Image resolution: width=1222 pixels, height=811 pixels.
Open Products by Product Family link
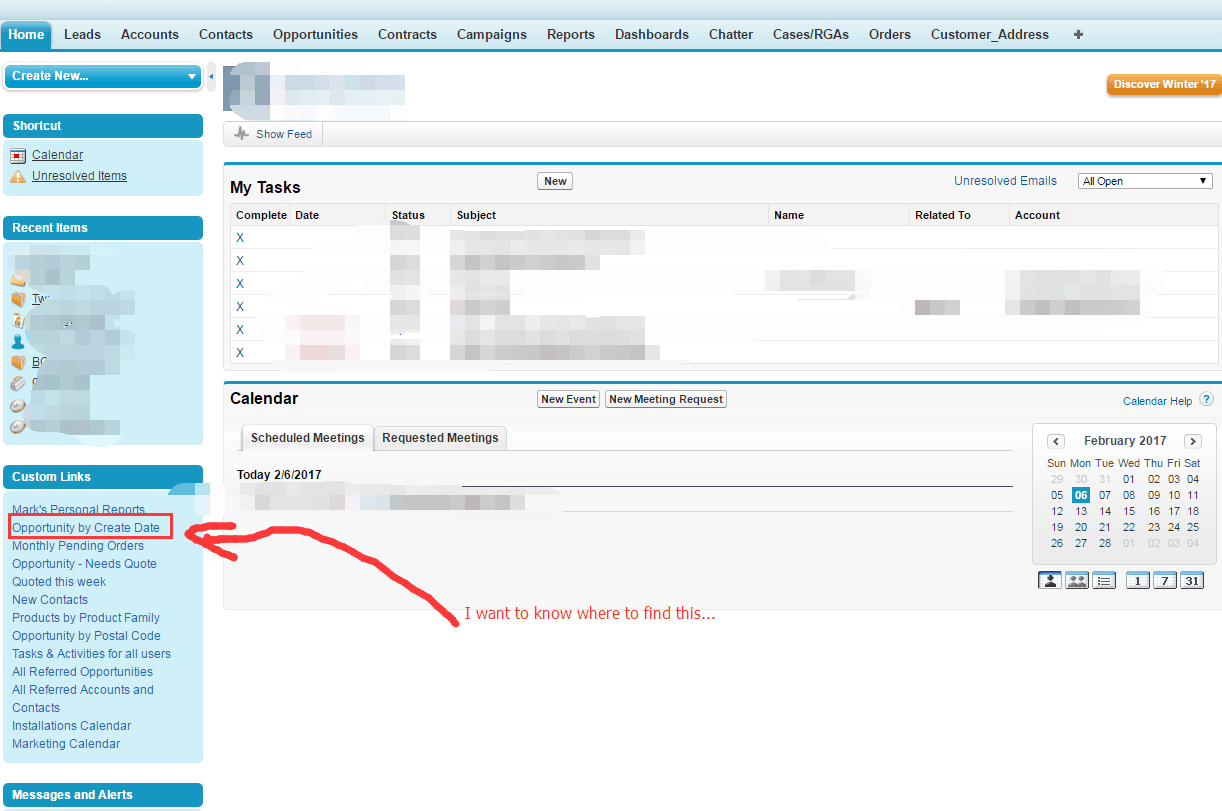[x=86, y=618]
